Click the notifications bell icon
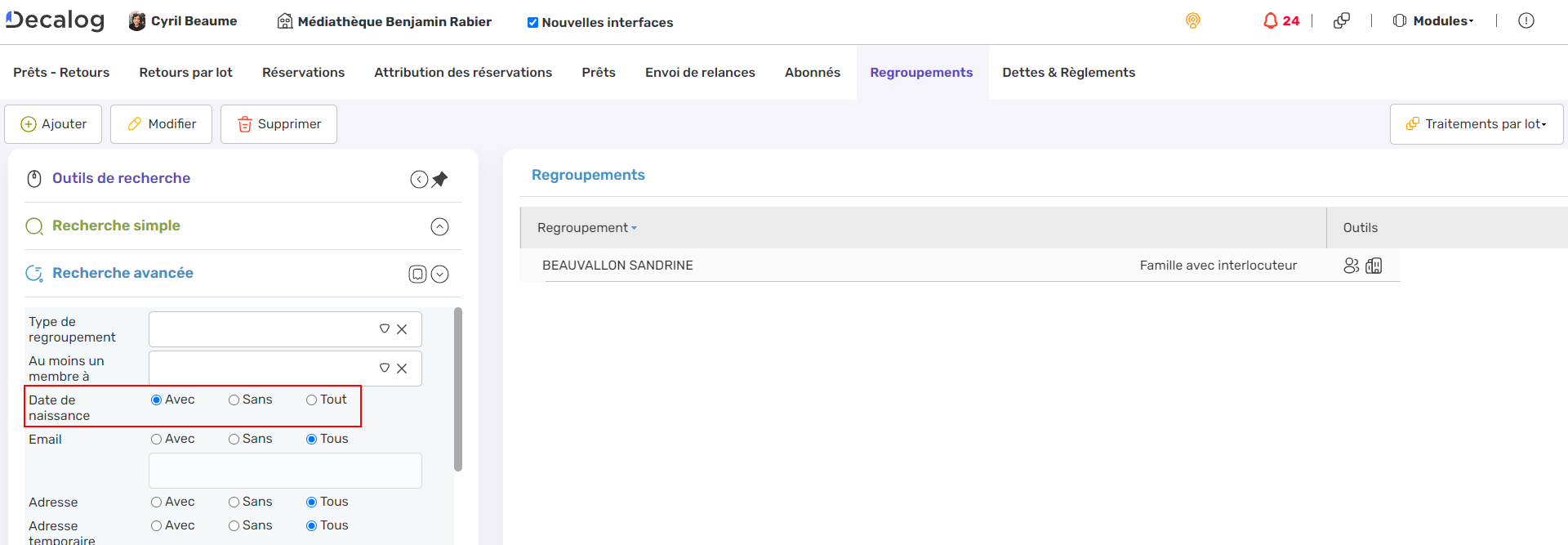Image resolution: width=1568 pixels, height=545 pixels. coord(1270,21)
